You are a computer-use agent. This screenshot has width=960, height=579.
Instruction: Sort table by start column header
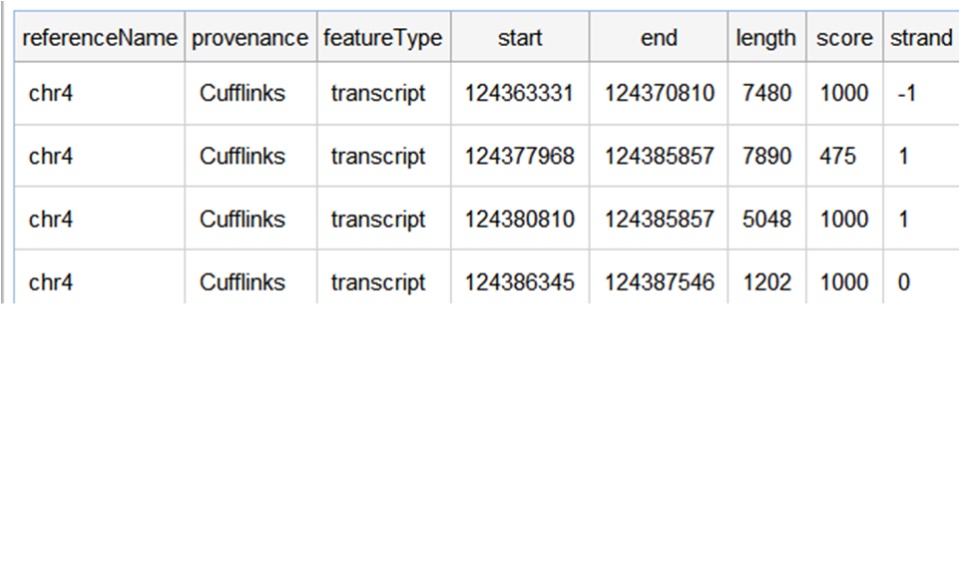520,37
